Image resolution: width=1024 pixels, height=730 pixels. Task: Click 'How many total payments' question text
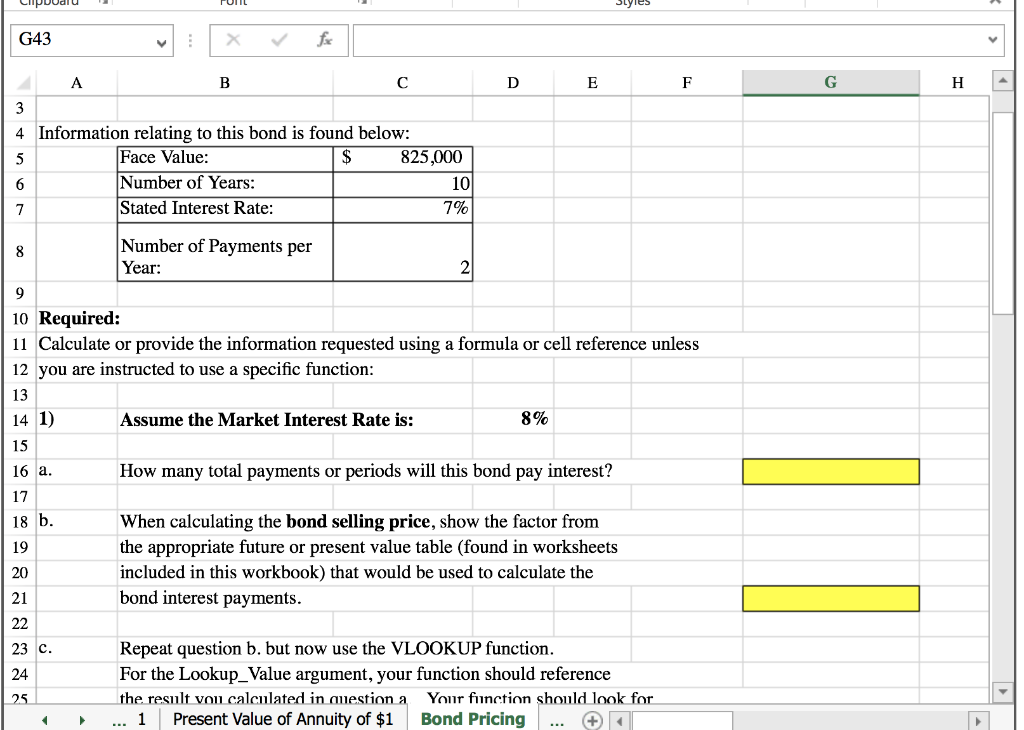(366, 471)
